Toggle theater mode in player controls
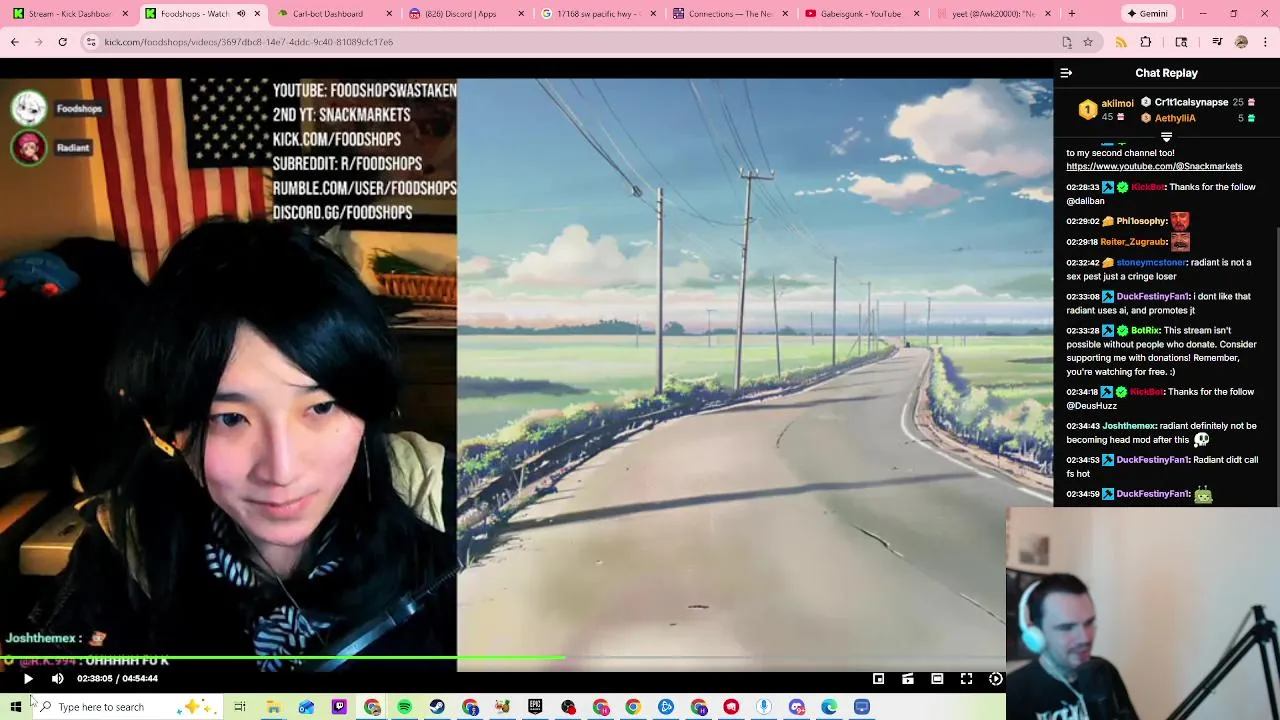Image resolution: width=1280 pixels, height=720 pixels. 937,679
